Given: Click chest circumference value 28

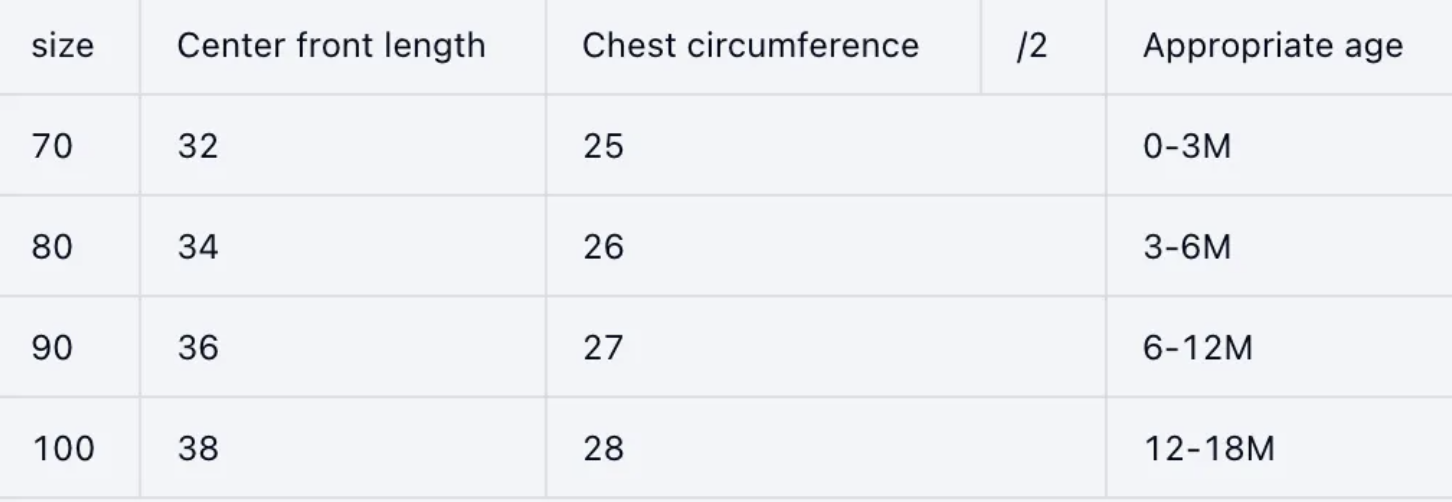Looking at the screenshot, I should (603, 449).
